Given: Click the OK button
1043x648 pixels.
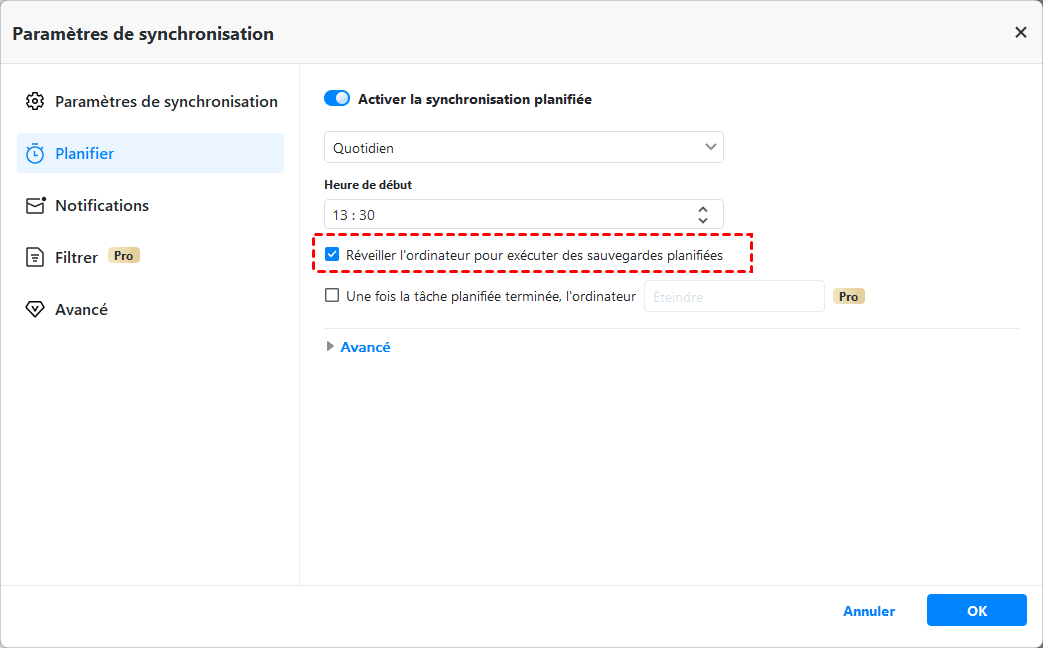Looking at the screenshot, I should tap(976, 610).
